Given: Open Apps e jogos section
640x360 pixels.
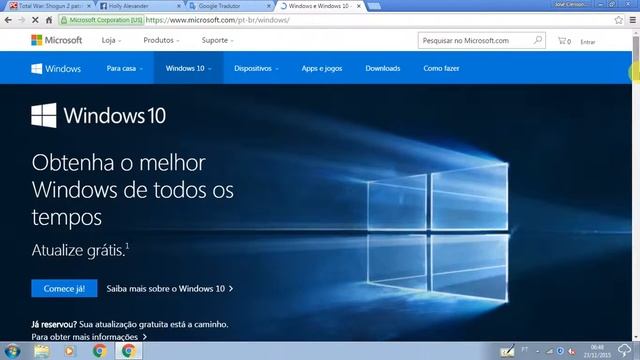Looking at the screenshot, I should [x=322, y=69].
